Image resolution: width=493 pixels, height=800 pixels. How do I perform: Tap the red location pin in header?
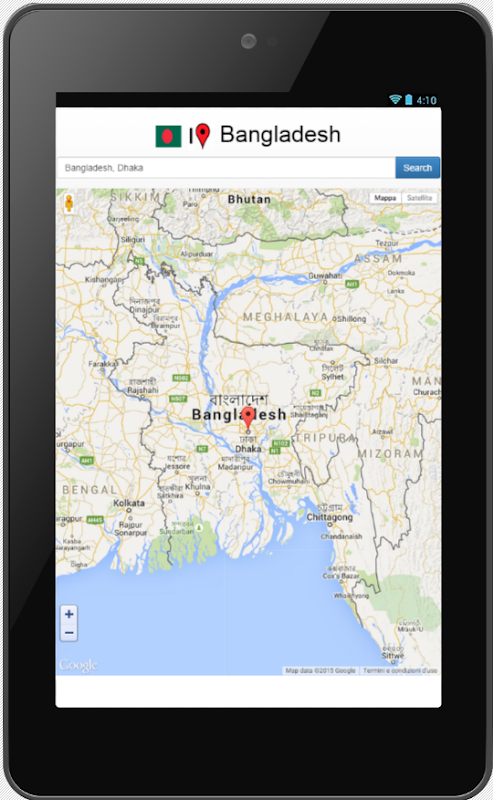[203, 136]
